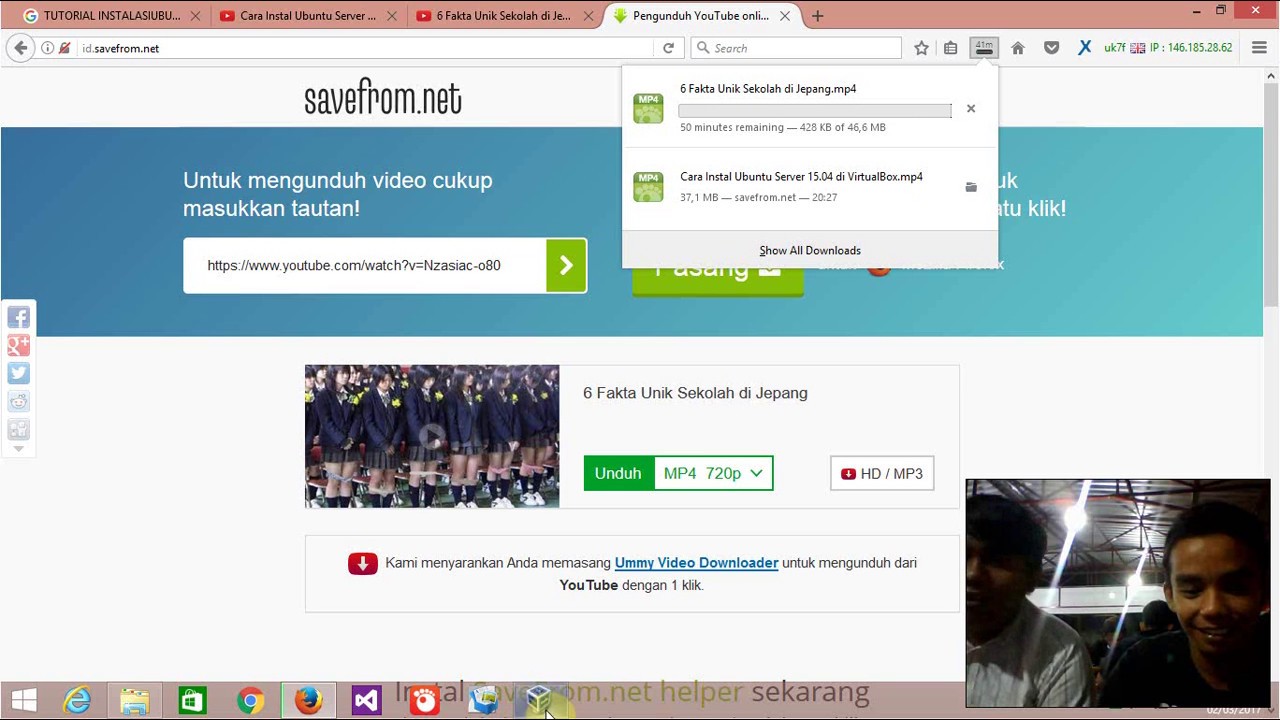This screenshot has width=1280, height=720.
Task: Click Show All Downloads
Action: tap(810, 250)
